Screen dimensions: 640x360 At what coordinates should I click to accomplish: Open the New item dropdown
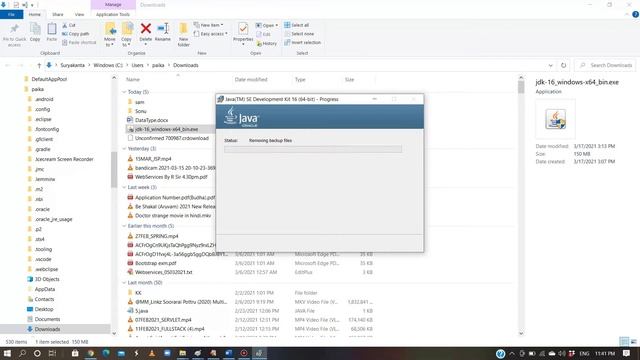(x=209, y=25)
